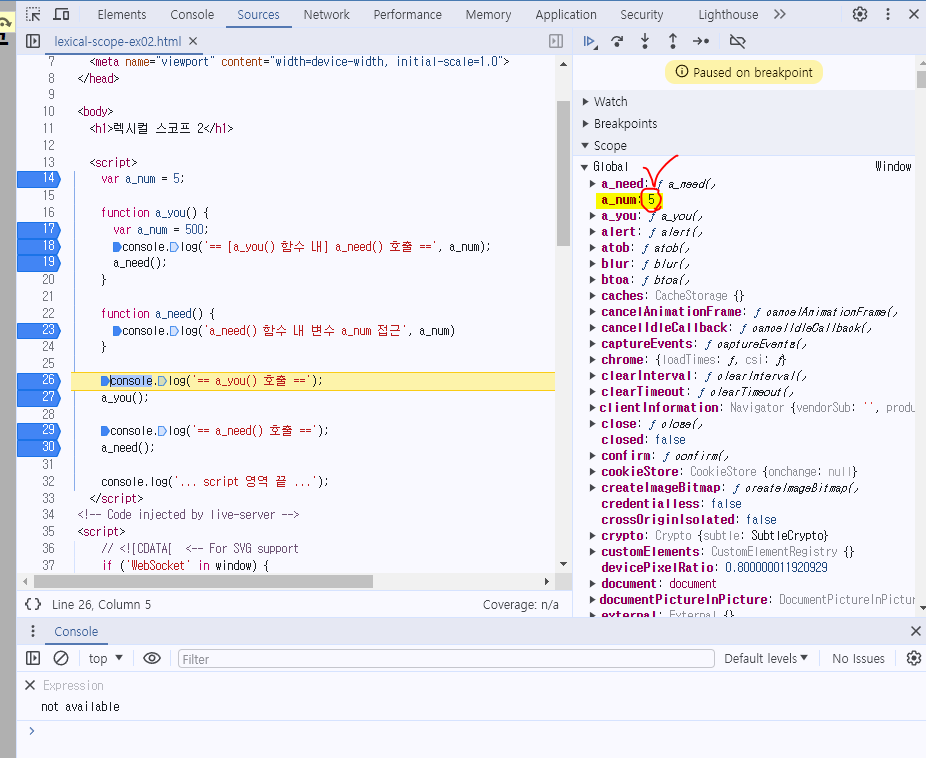Open the top context dropdown
This screenshot has height=758, width=926.
106,658
